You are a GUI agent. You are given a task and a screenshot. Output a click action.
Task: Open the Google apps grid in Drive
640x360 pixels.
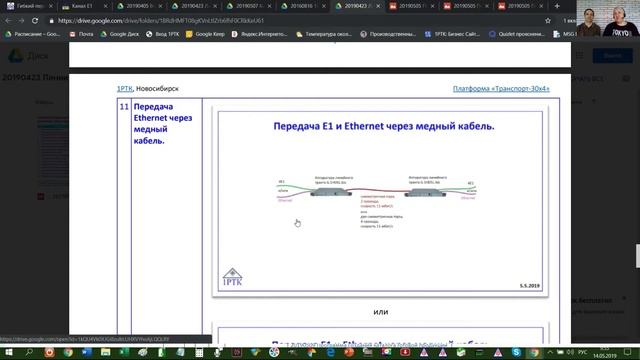[579, 56]
